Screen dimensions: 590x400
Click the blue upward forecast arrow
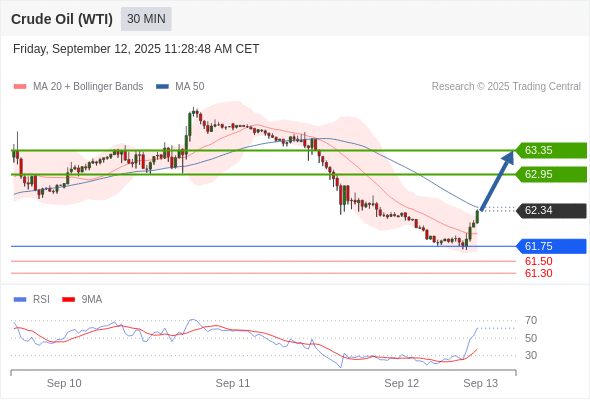click(497, 180)
